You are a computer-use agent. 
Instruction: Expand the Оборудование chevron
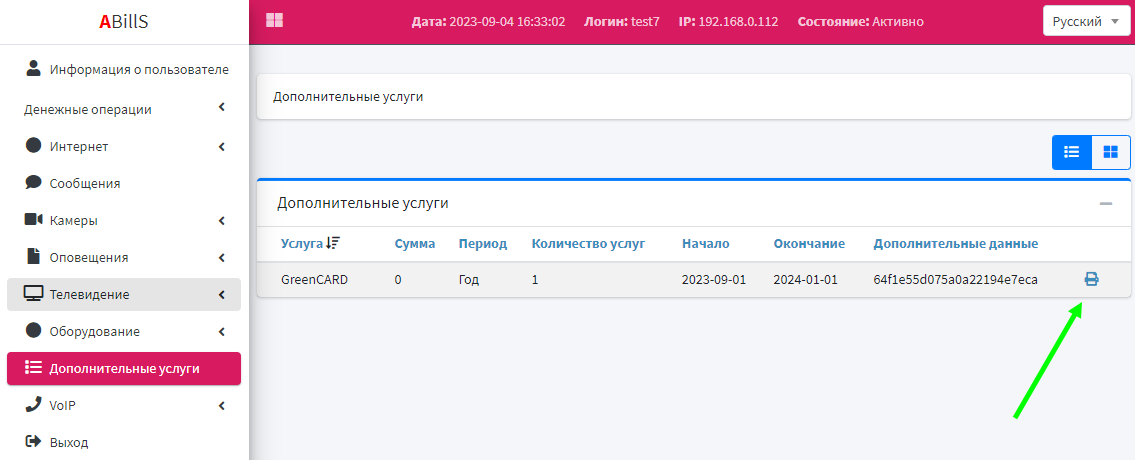point(221,331)
